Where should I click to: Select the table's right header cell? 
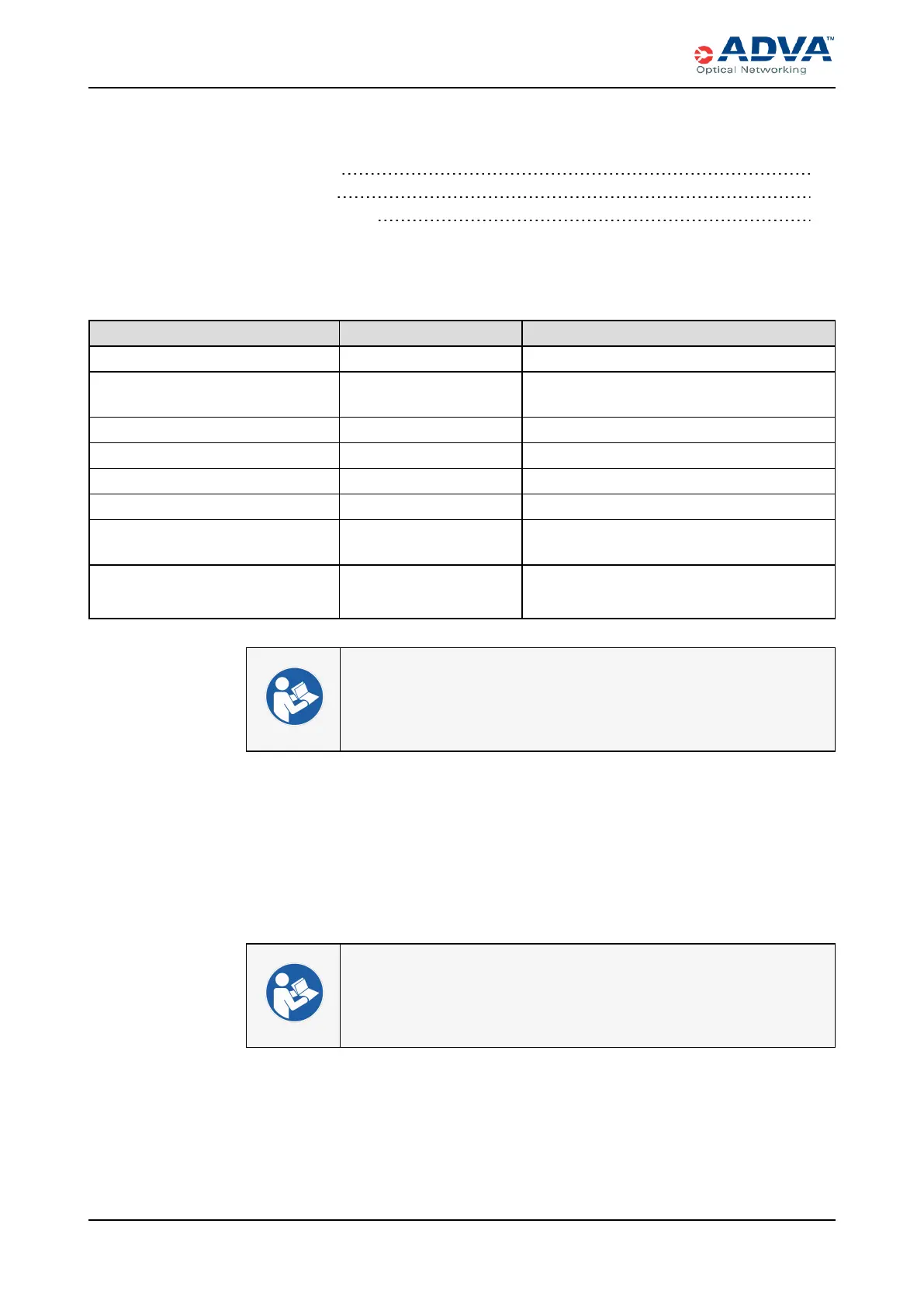pos(678,333)
